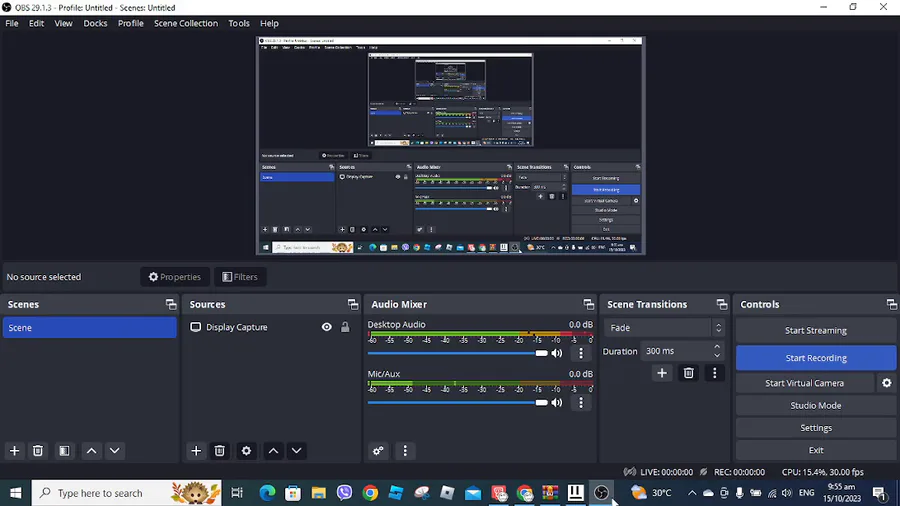Click Start Virtual Camera button
900x506 pixels.
tap(804, 383)
